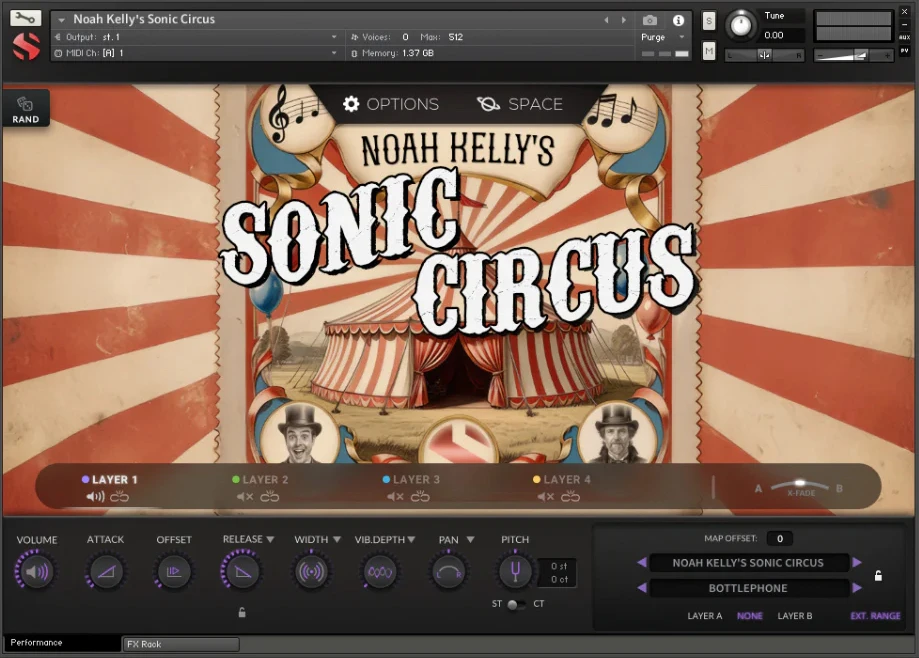Select previous library with purple left arrow
The image size is (919, 658).
642,562
